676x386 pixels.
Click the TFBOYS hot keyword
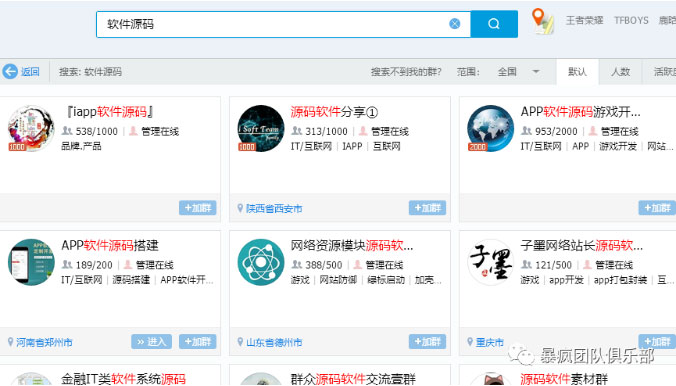(x=631, y=20)
